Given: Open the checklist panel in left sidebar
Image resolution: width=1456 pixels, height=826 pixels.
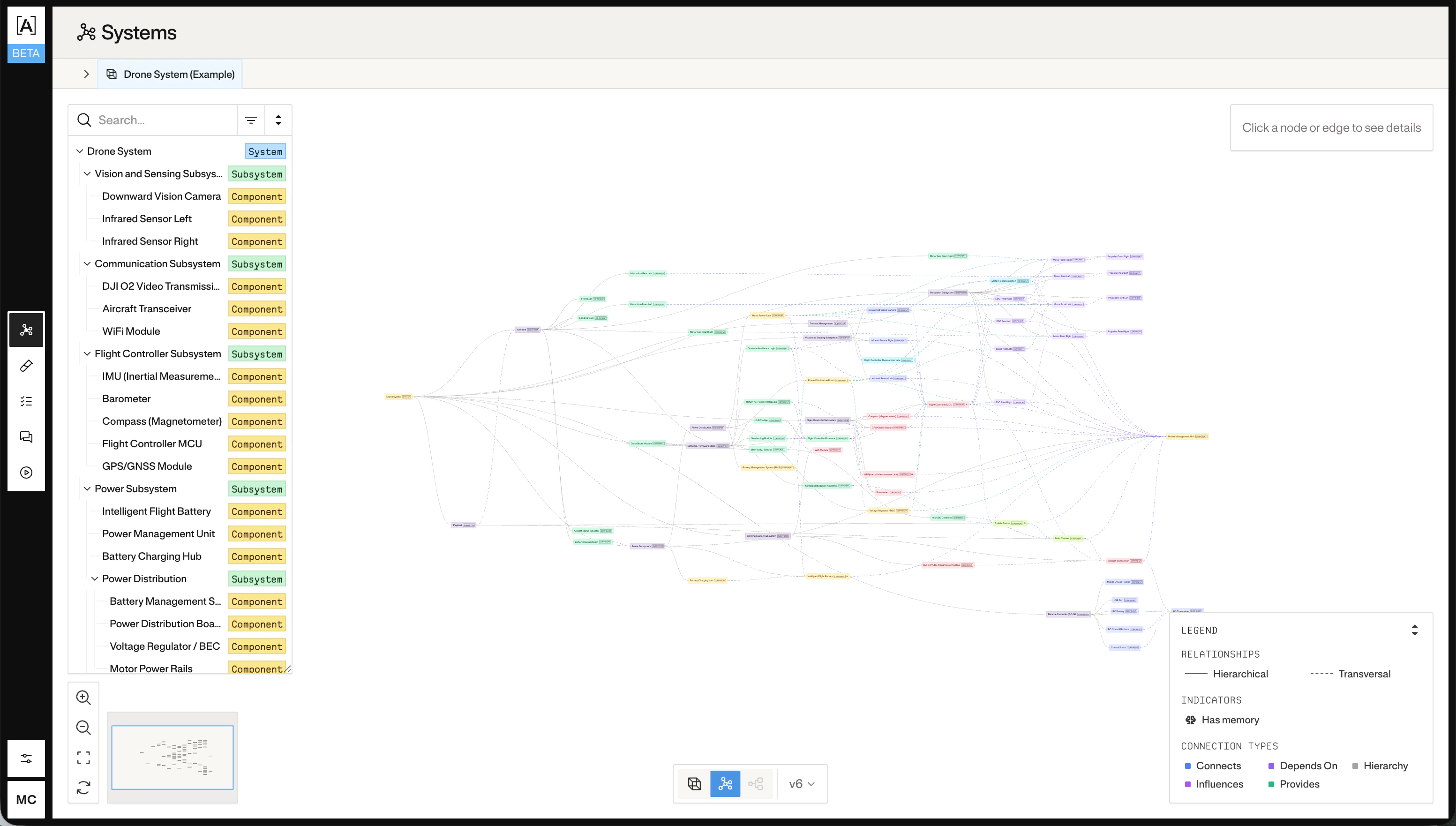Looking at the screenshot, I should pyautogui.click(x=26, y=401).
